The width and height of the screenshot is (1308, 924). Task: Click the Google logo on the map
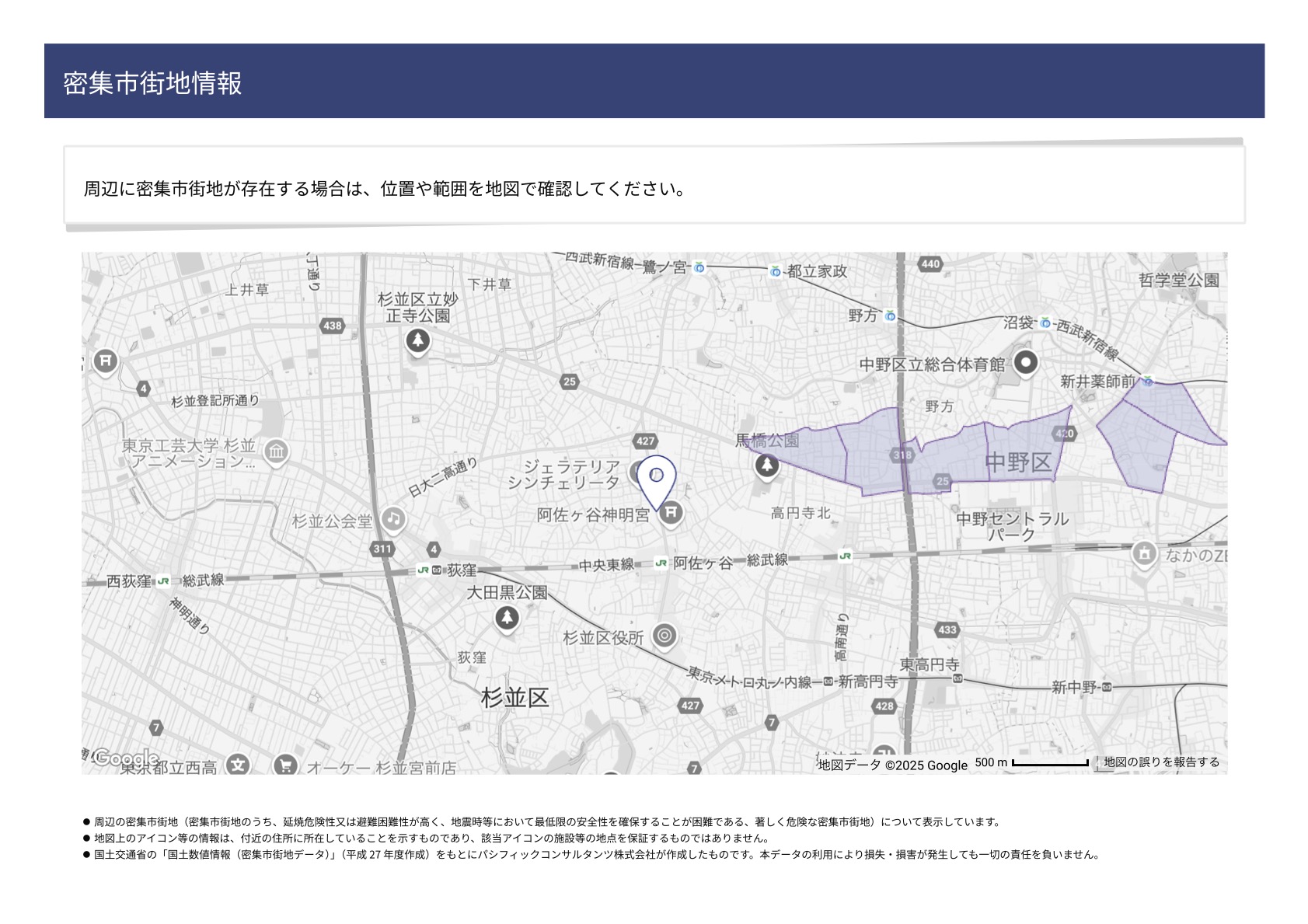[x=124, y=758]
